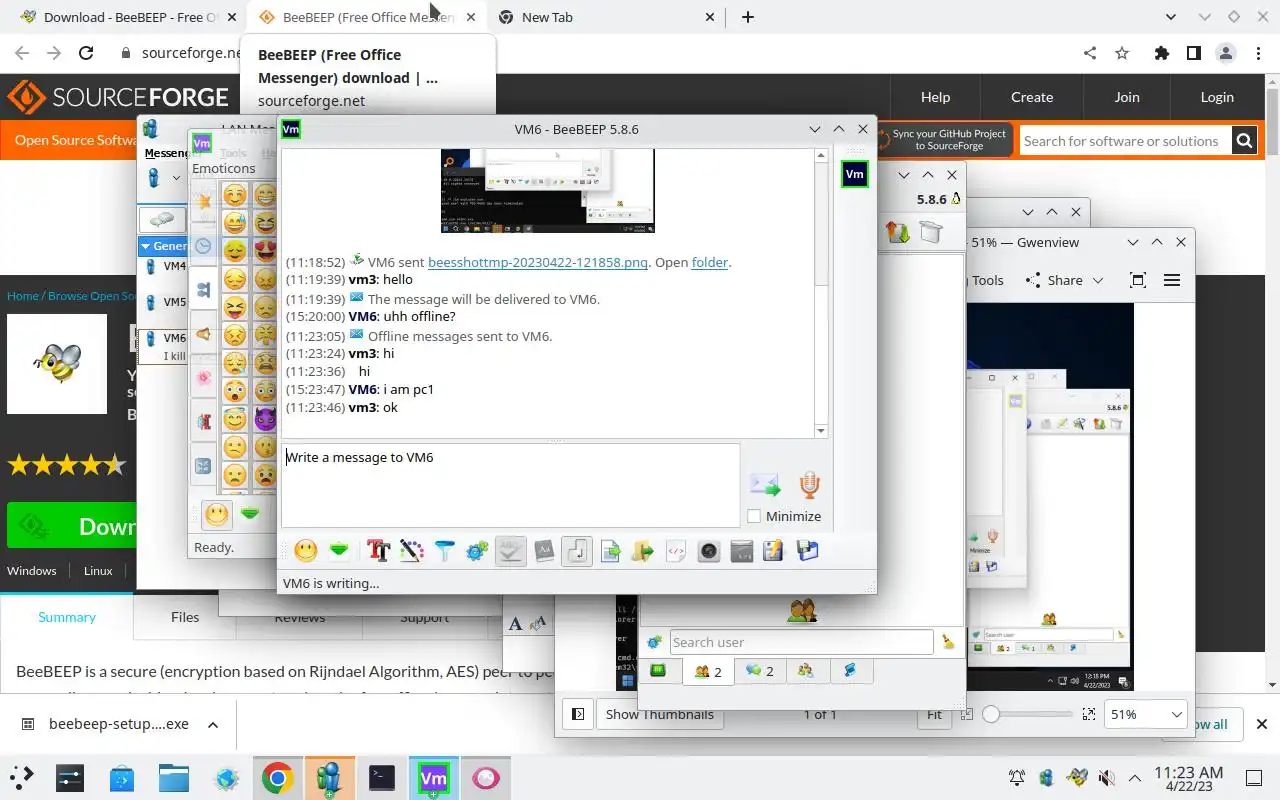1280x800 pixels.
Task: Send message with envelope arrow button
Action: point(765,485)
